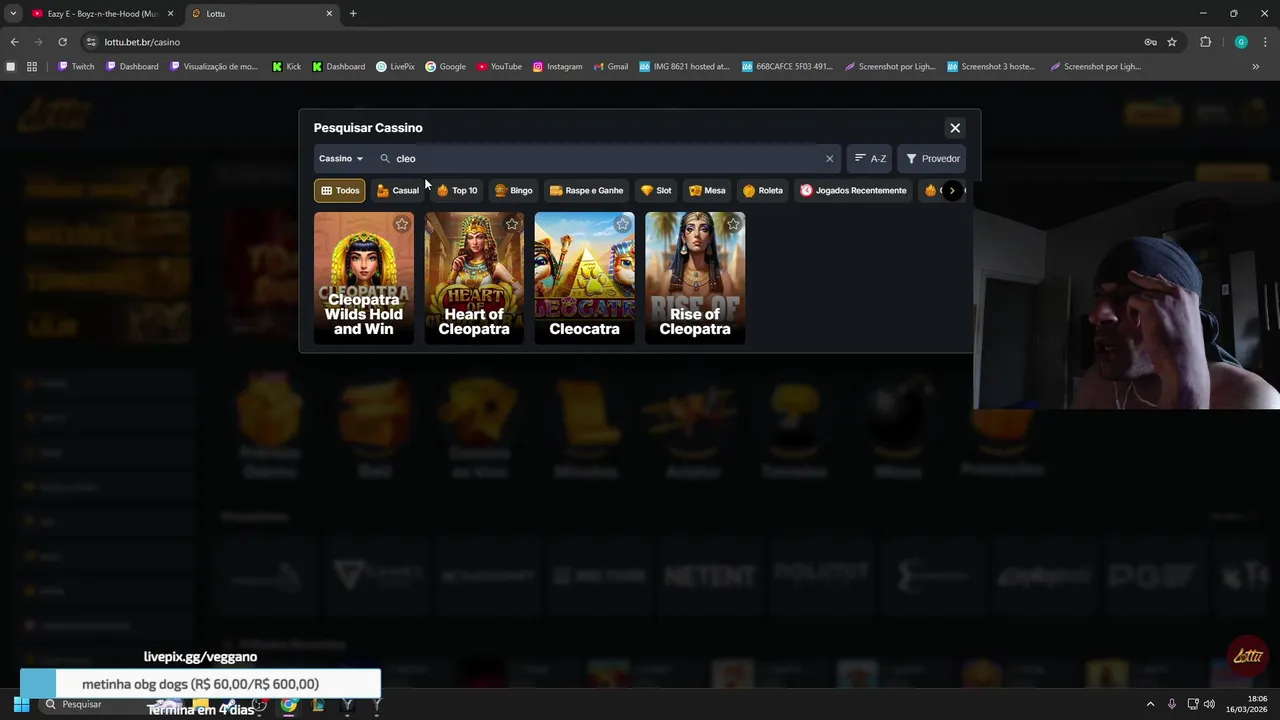
Task: Click the magnifier icon in the search bar
Action: pos(385,158)
